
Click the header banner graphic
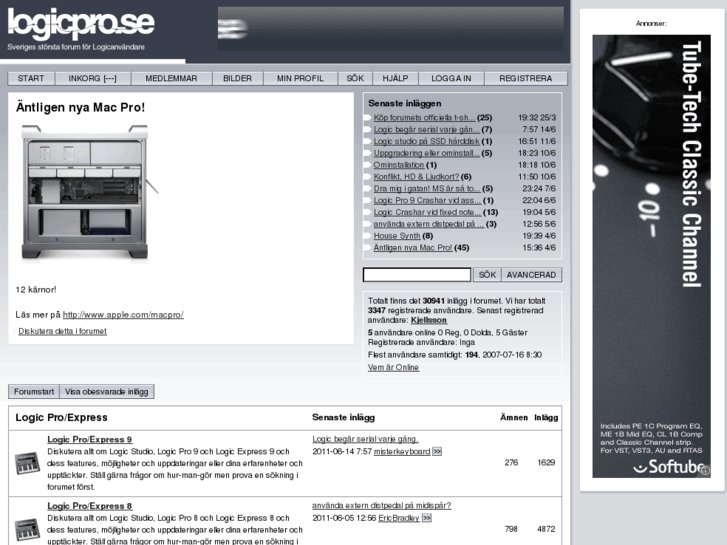[x=391, y=29]
